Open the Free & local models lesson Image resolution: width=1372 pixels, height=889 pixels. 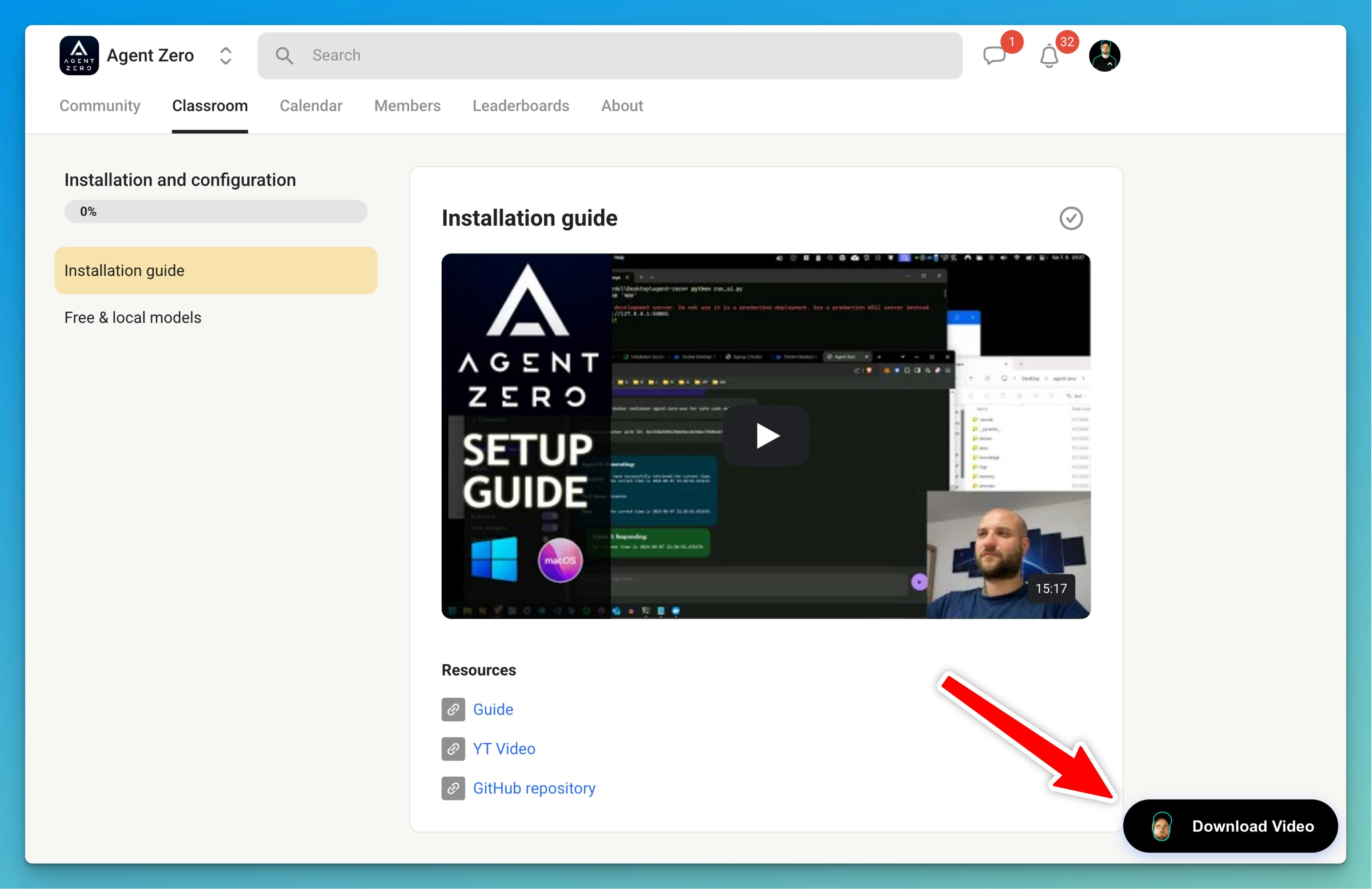pyautogui.click(x=133, y=318)
